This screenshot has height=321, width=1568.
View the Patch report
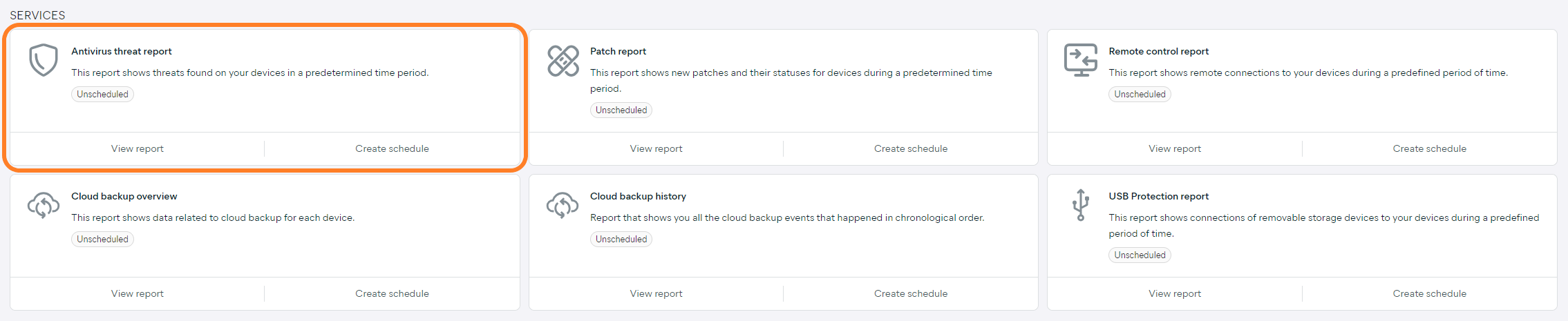point(656,148)
